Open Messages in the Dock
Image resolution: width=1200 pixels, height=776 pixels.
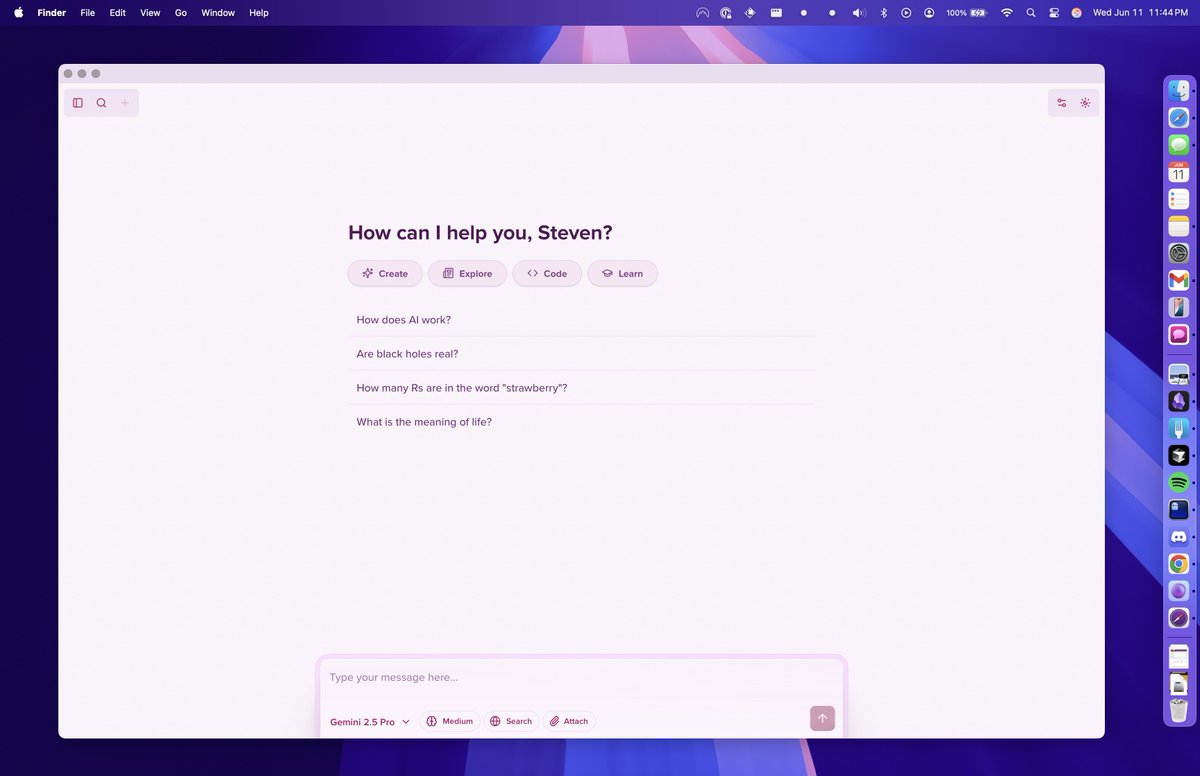click(1179, 145)
